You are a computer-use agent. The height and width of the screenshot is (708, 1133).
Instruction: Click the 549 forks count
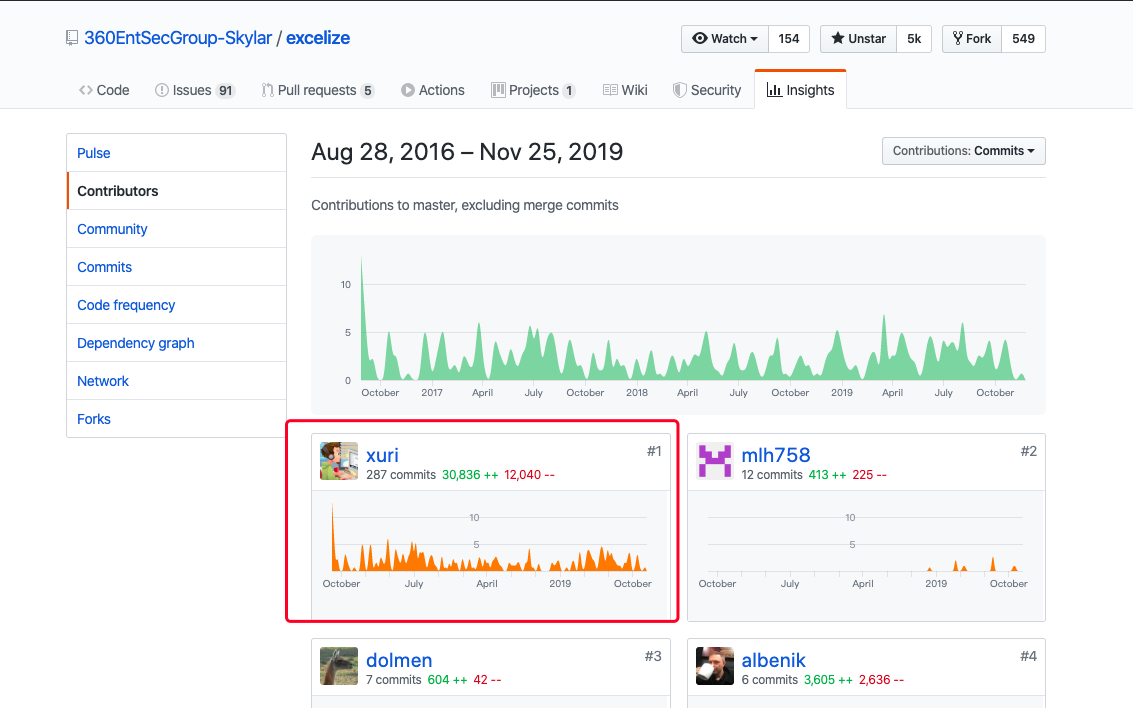pyautogui.click(x=1023, y=39)
